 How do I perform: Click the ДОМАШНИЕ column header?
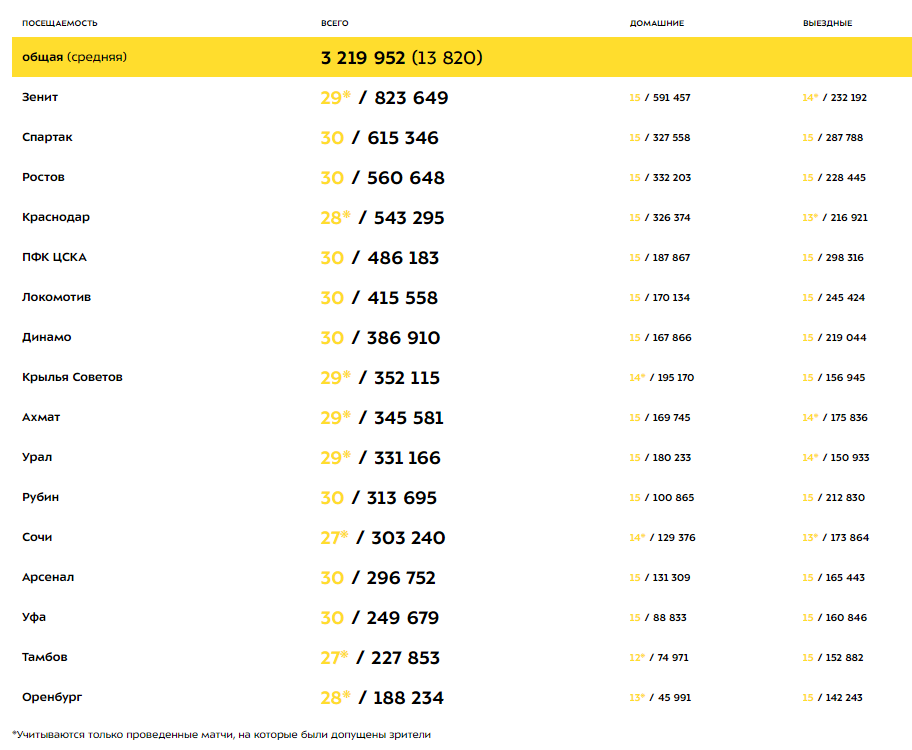pyautogui.click(x=657, y=23)
